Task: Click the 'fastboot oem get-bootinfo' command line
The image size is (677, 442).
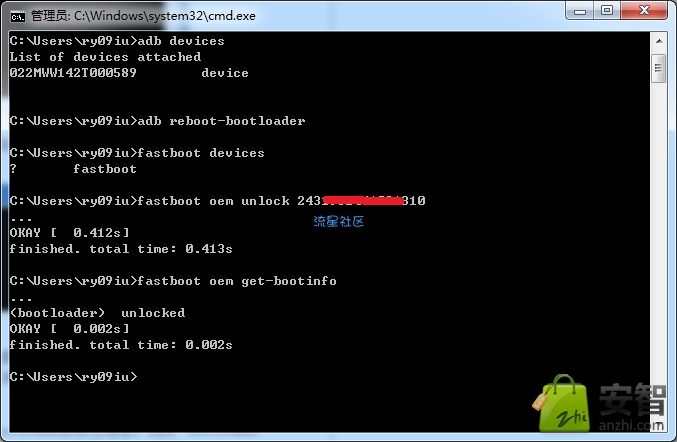Action: pyautogui.click(x=173, y=281)
